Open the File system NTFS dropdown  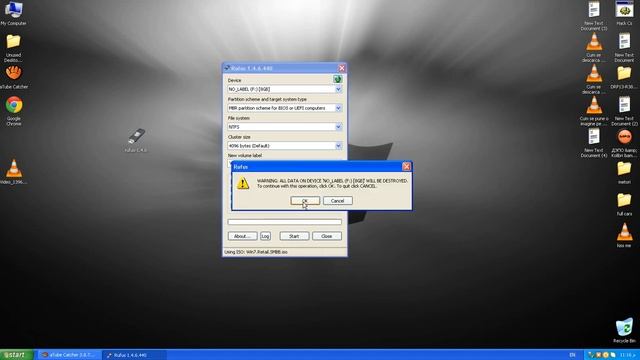click(x=338, y=127)
